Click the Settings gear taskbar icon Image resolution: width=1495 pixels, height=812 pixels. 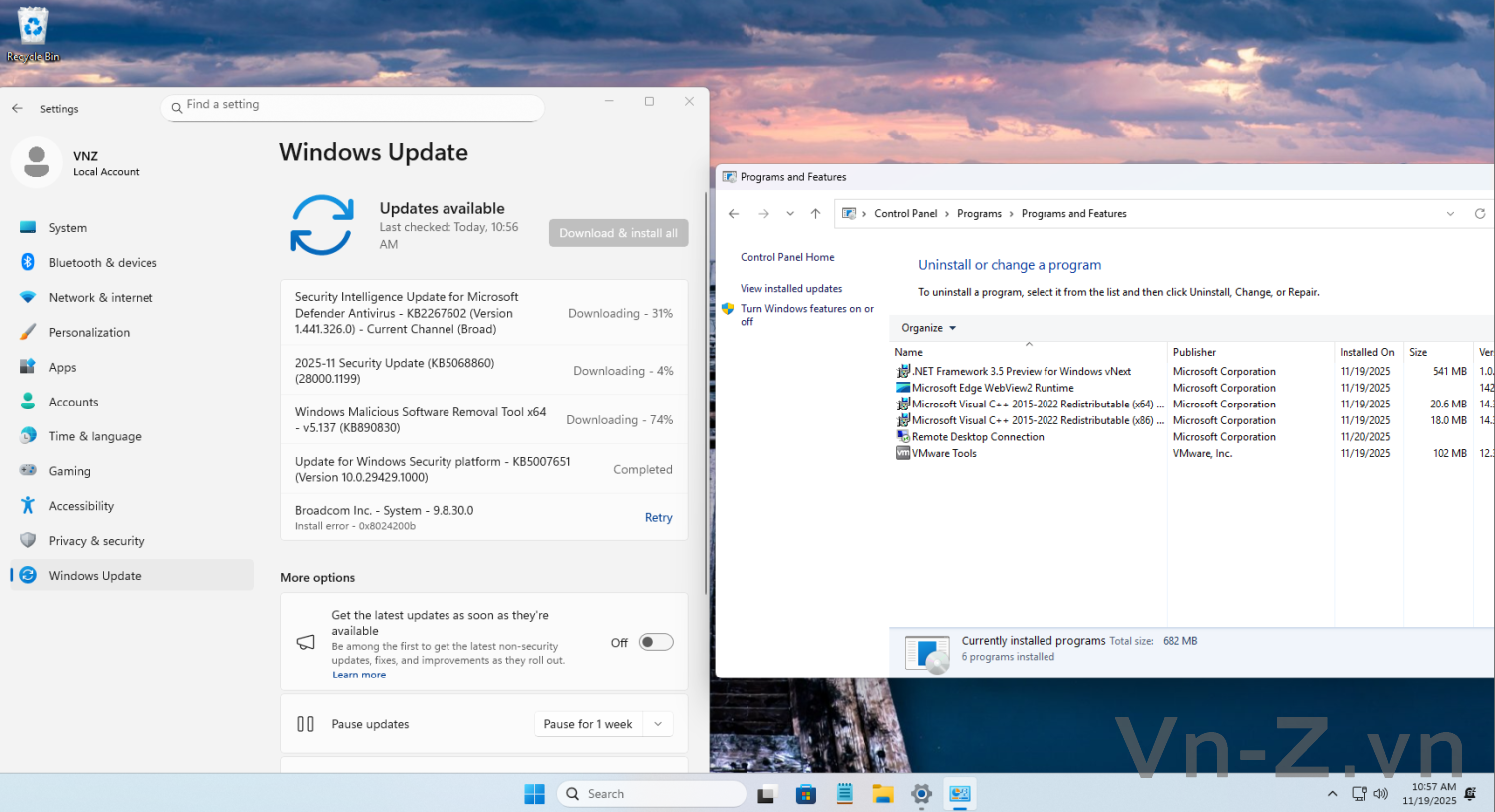[x=921, y=794]
